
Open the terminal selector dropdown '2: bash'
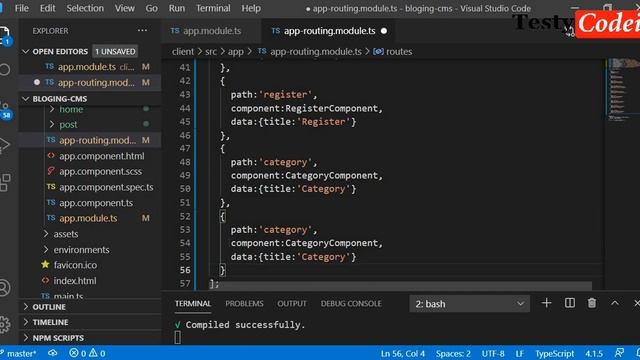[x=469, y=304]
